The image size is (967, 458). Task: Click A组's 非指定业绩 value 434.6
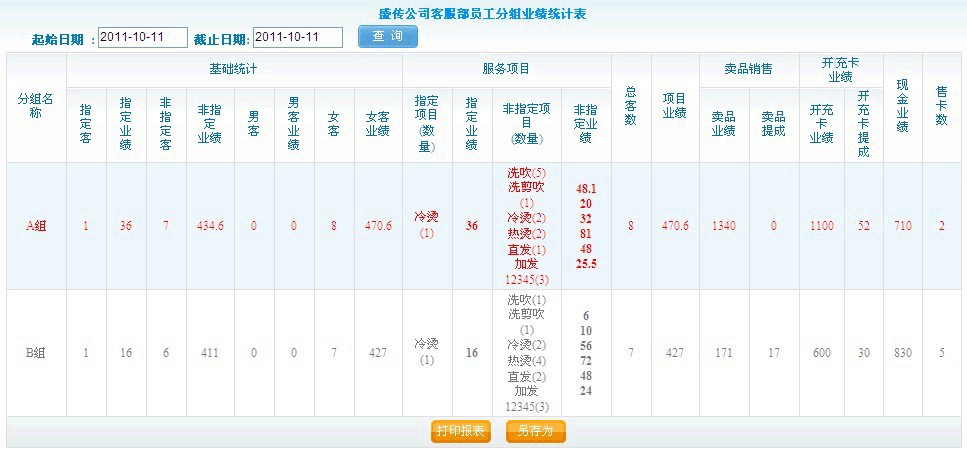click(x=210, y=226)
